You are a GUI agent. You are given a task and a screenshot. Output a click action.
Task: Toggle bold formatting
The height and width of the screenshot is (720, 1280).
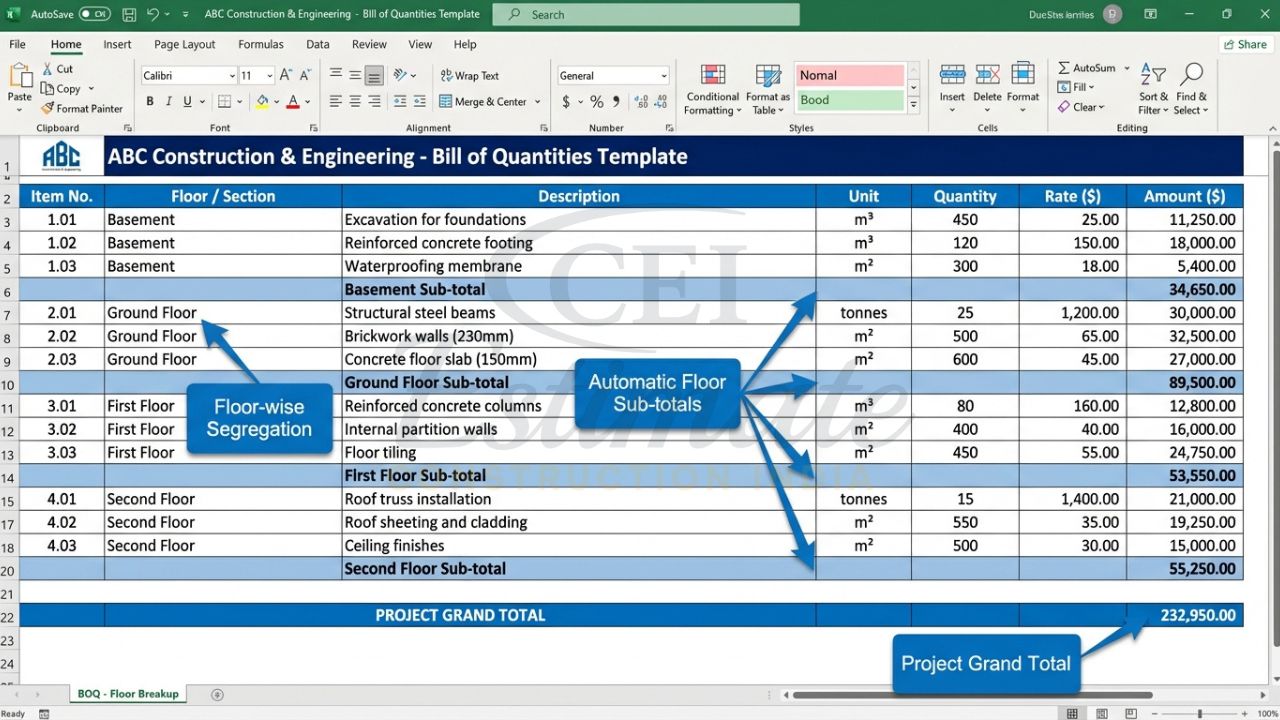tap(149, 101)
